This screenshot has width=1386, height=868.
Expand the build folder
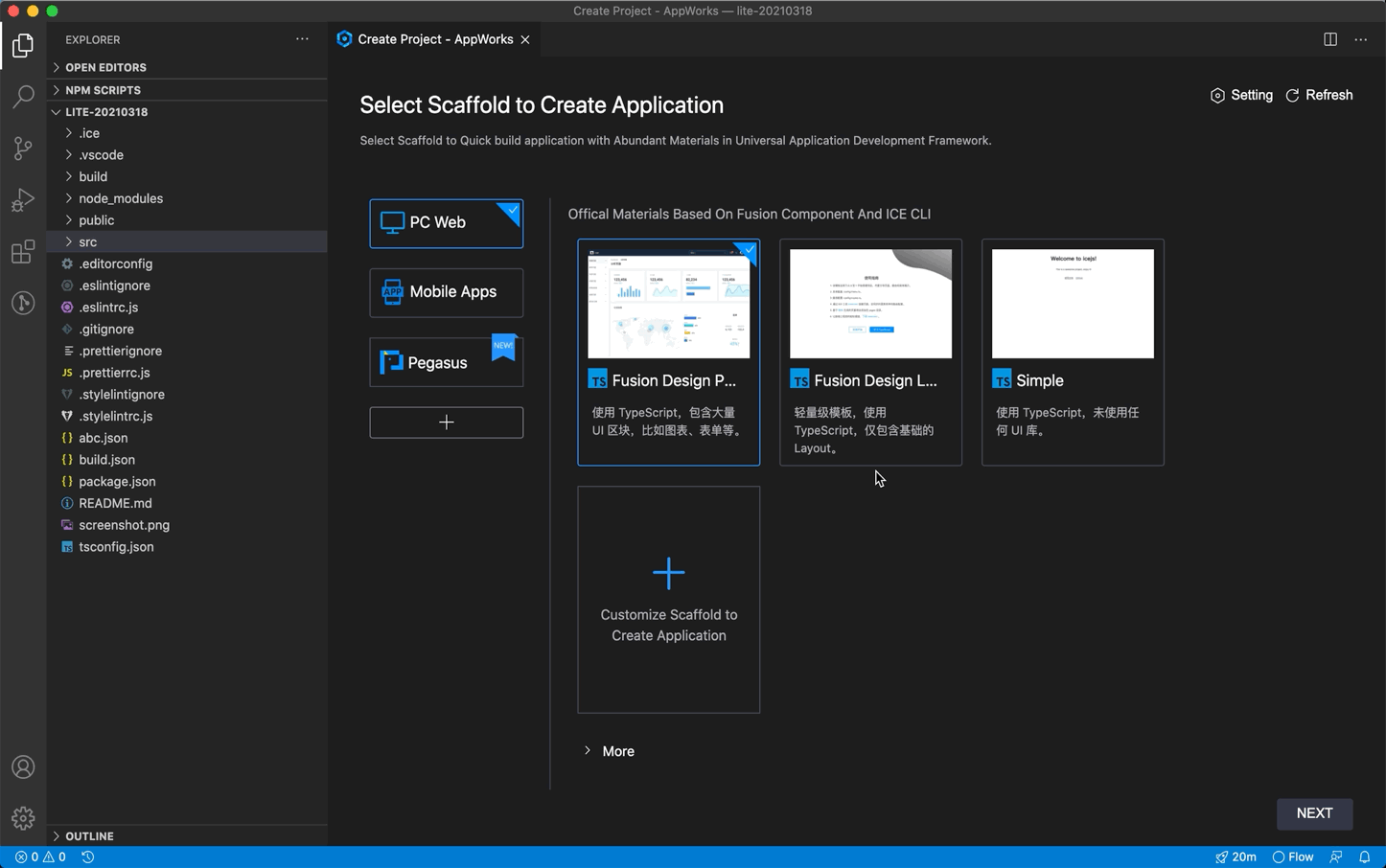click(x=187, y=177)
